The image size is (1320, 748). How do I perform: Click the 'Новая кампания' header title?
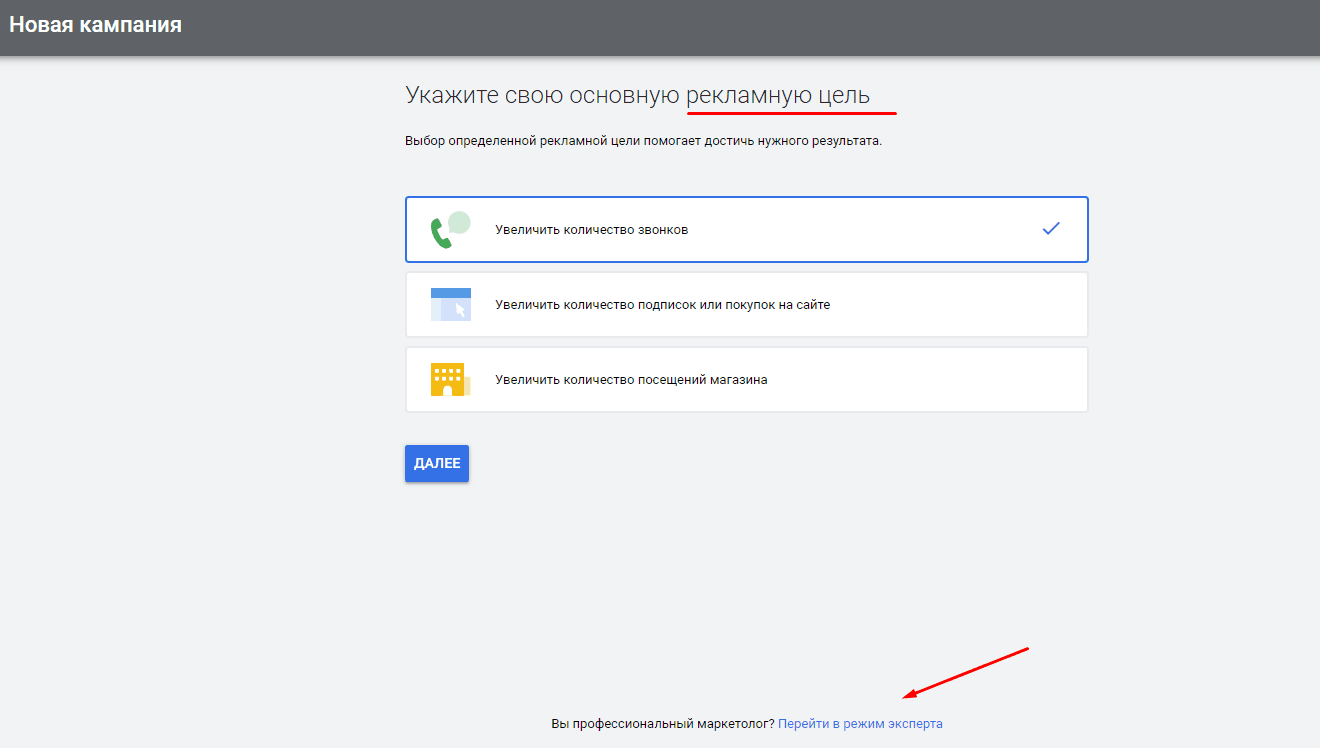click(95, 24)
